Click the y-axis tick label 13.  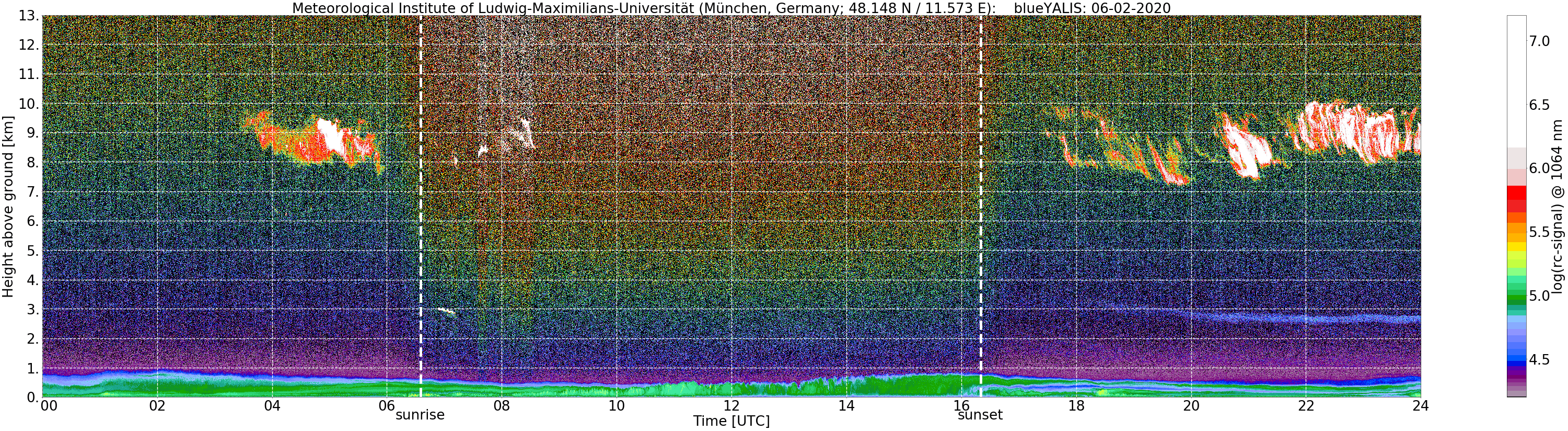[x=28, y=16]
